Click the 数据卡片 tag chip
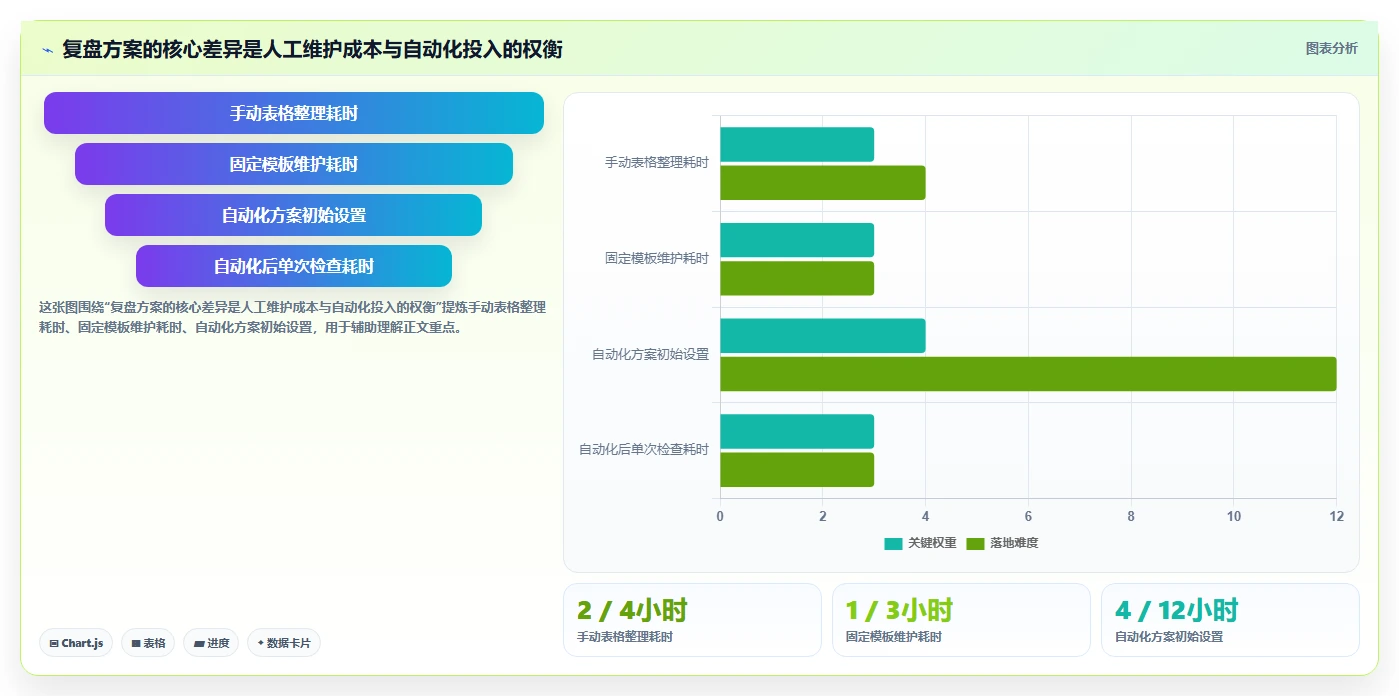 284,643
